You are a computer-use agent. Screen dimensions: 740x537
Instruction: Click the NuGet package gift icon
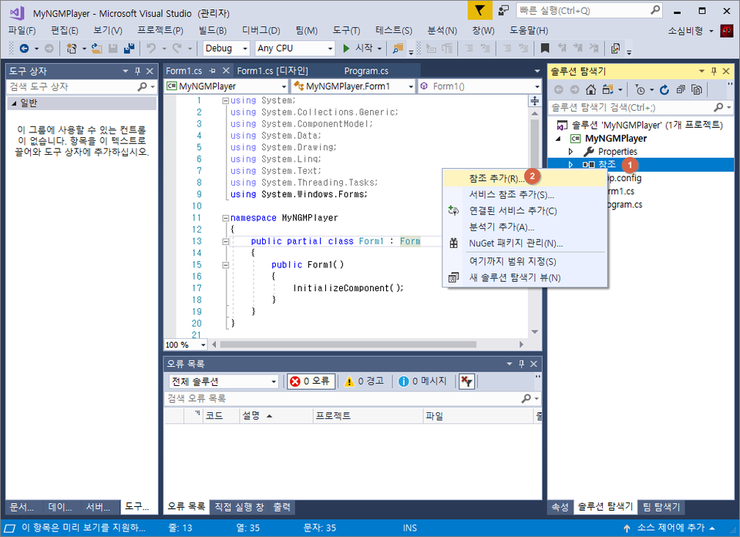click(x=454, y=243)
